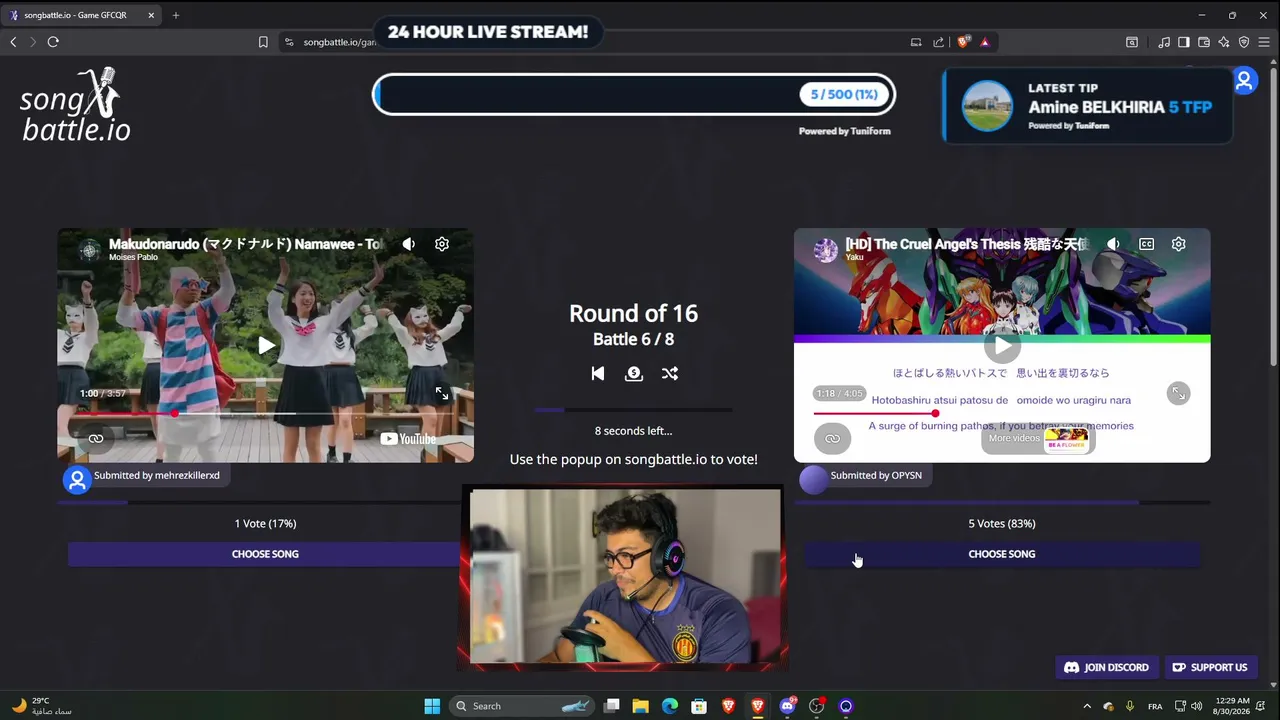Click the Join Discord button
The width and height of the screenshot is (1280, 720).
pos(1106,667)
